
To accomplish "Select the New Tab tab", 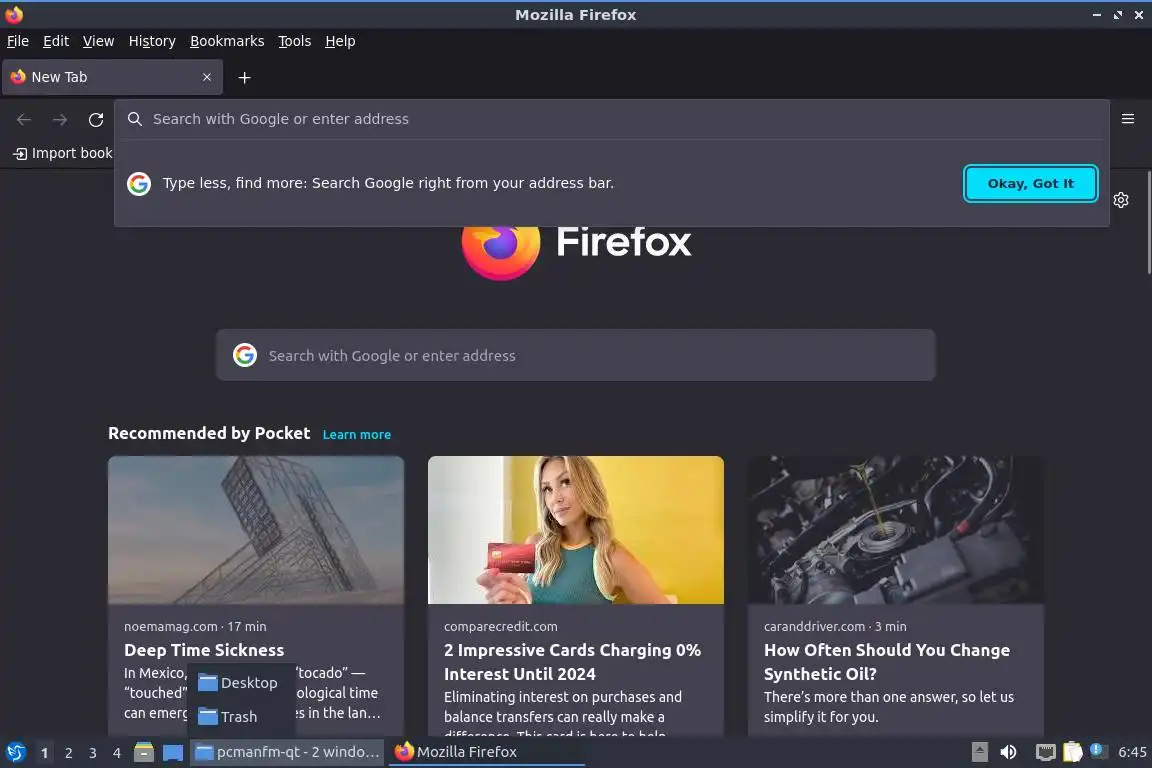I will point(112,77).
